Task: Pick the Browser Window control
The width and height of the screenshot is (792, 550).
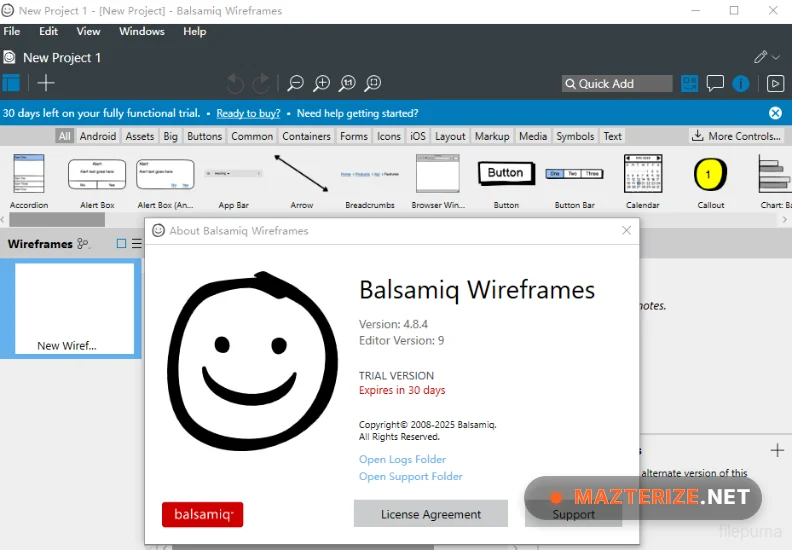Action: click(438, 182)
